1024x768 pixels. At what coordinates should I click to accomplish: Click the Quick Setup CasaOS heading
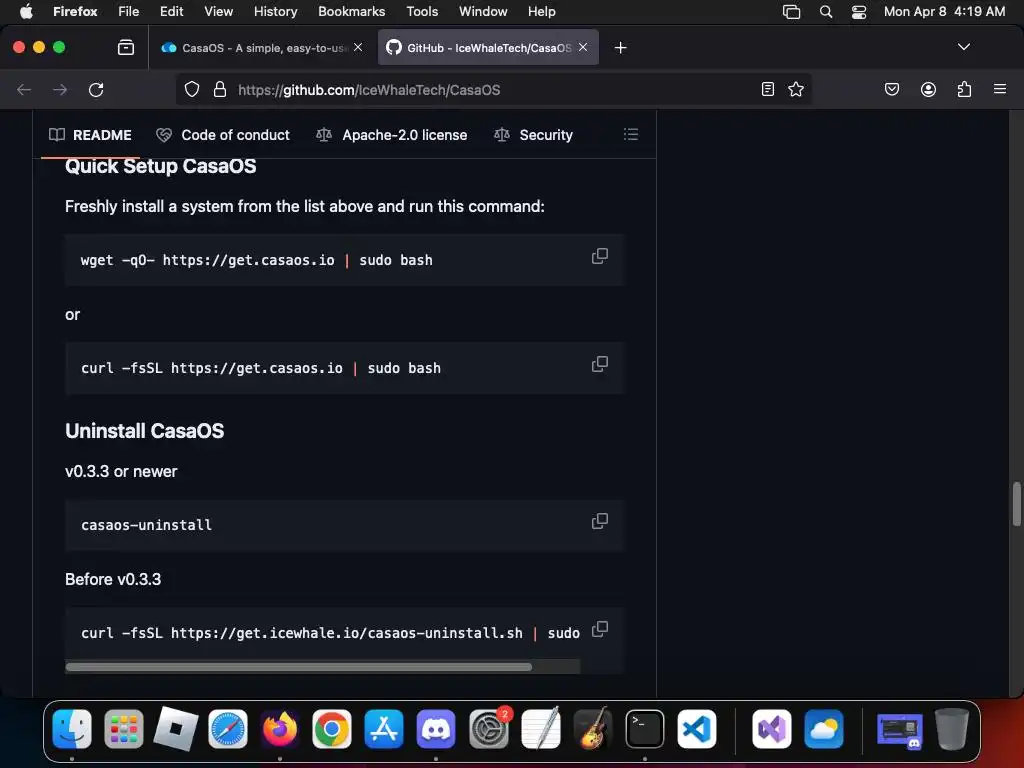click(160, 166)
